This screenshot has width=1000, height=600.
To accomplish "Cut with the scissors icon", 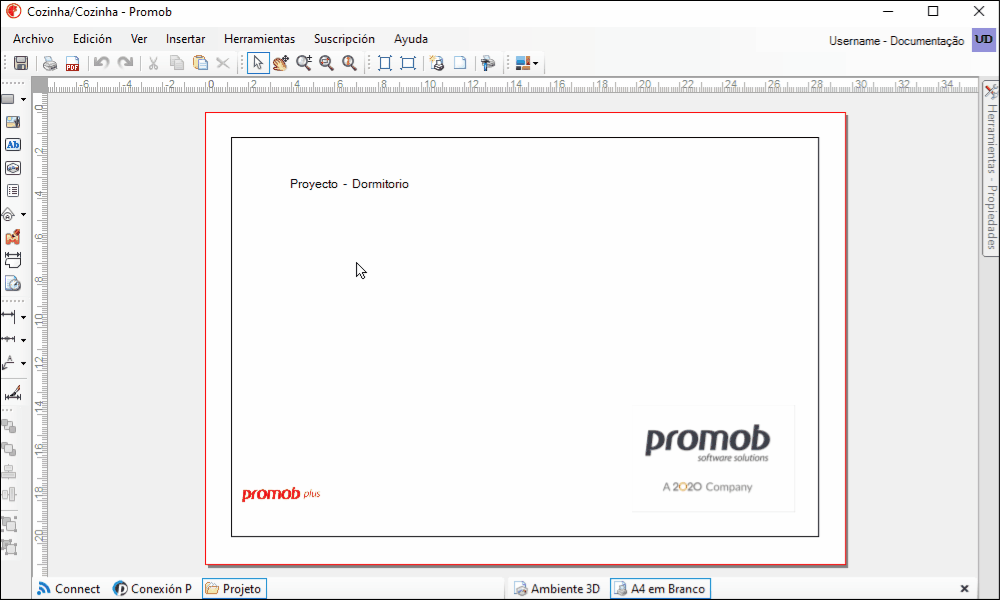I will pos(153,63).
